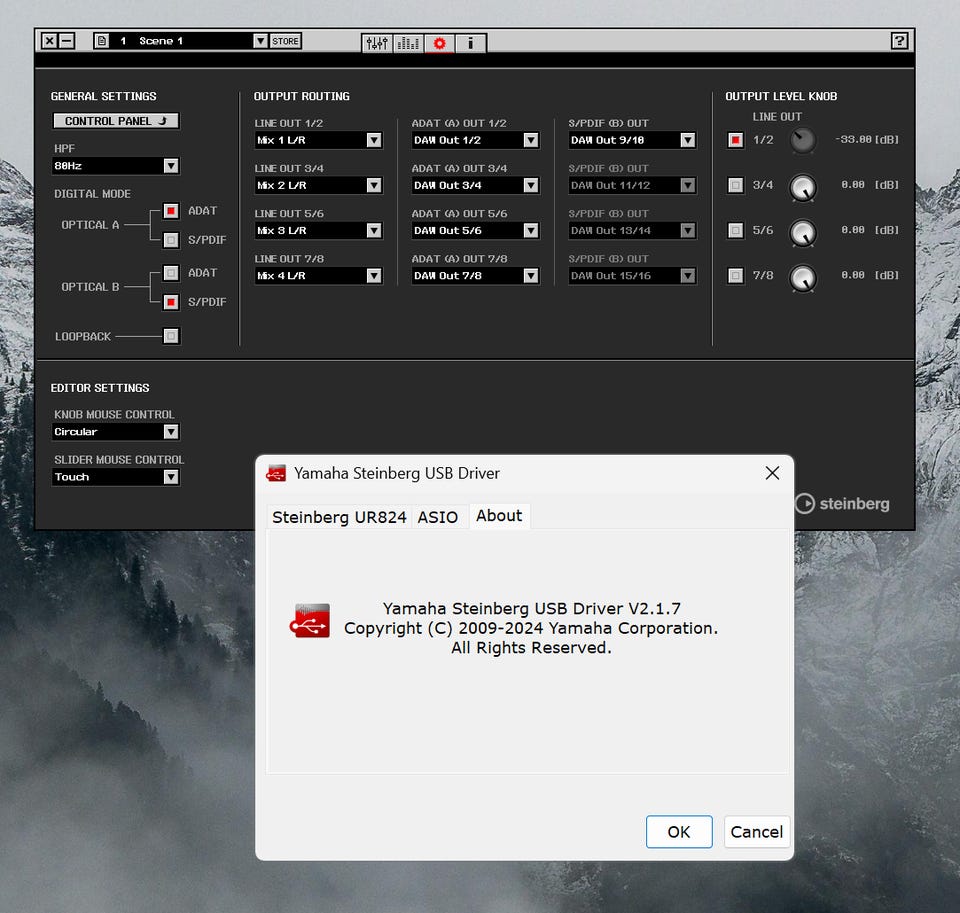Open ADAT (A) Out 5/6 routing dropdown
The image size is (960, 913).
click(x=475, y=231)
